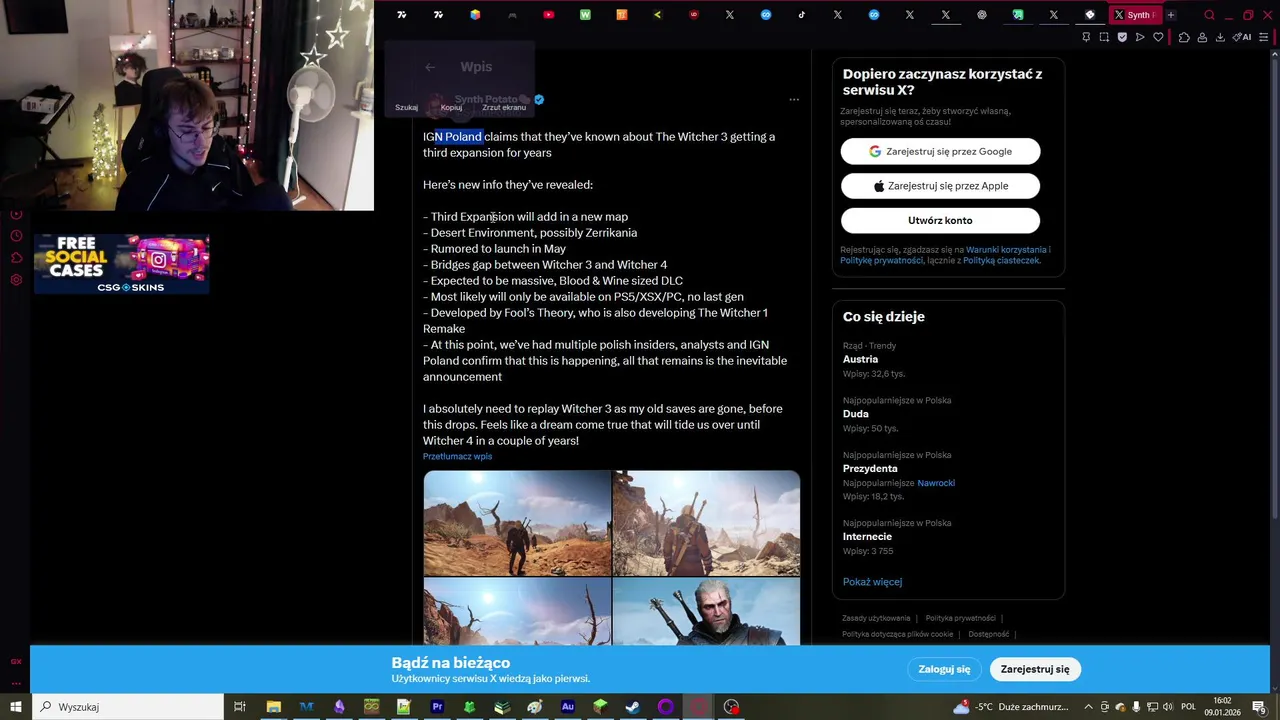1280x720 pixels.
Task: Click Zaloguj się in bottom banner
Action: tap(944, 669)
